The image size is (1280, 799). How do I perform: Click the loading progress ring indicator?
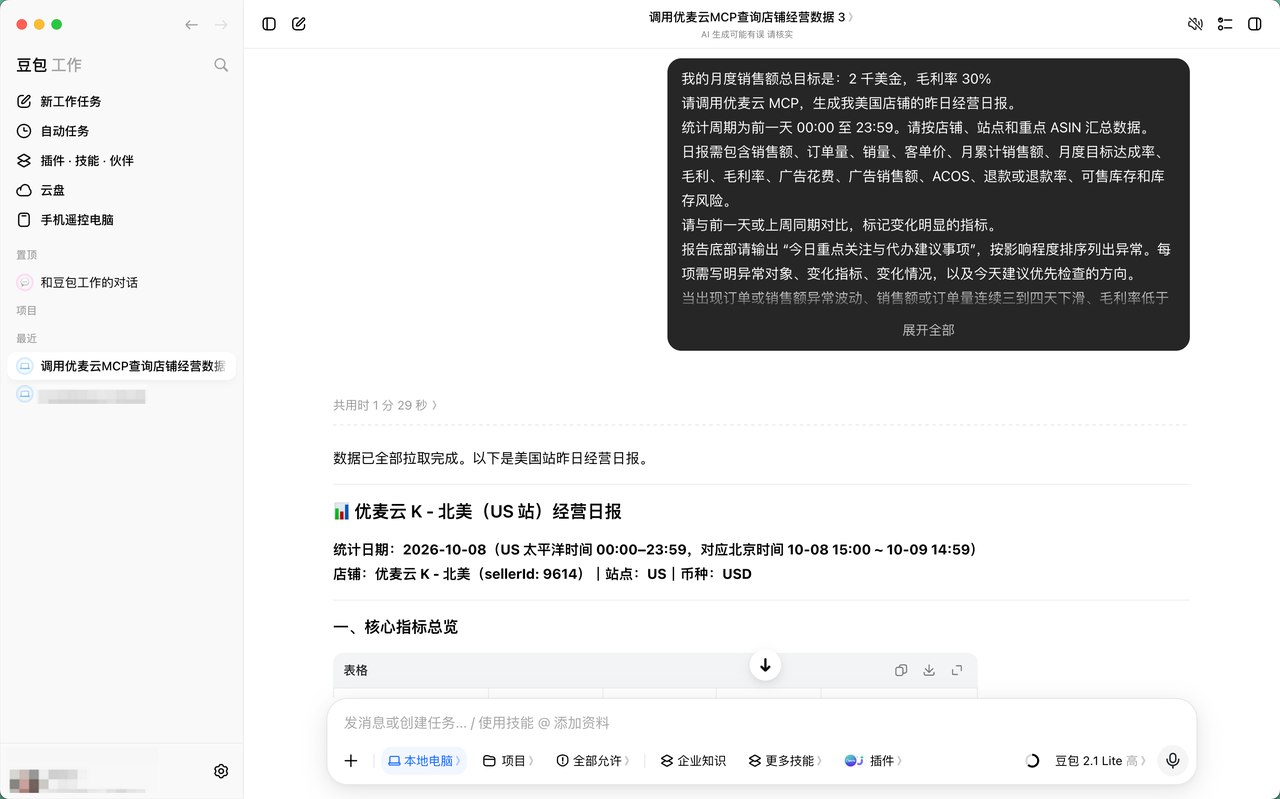point(1032,761)
